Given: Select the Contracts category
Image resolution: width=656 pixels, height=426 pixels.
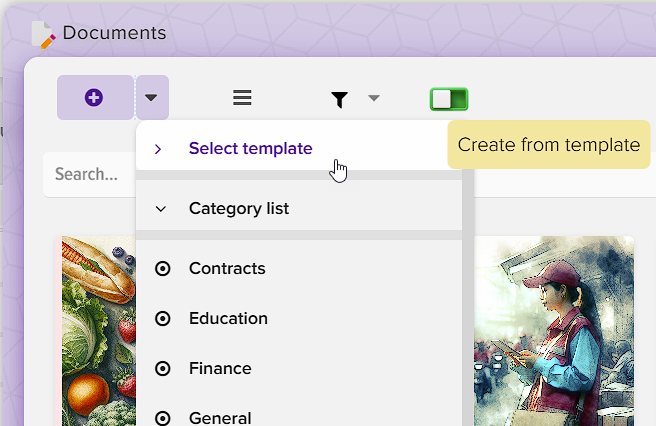Looking at the screenshot, I should click(x=299, y=268).
